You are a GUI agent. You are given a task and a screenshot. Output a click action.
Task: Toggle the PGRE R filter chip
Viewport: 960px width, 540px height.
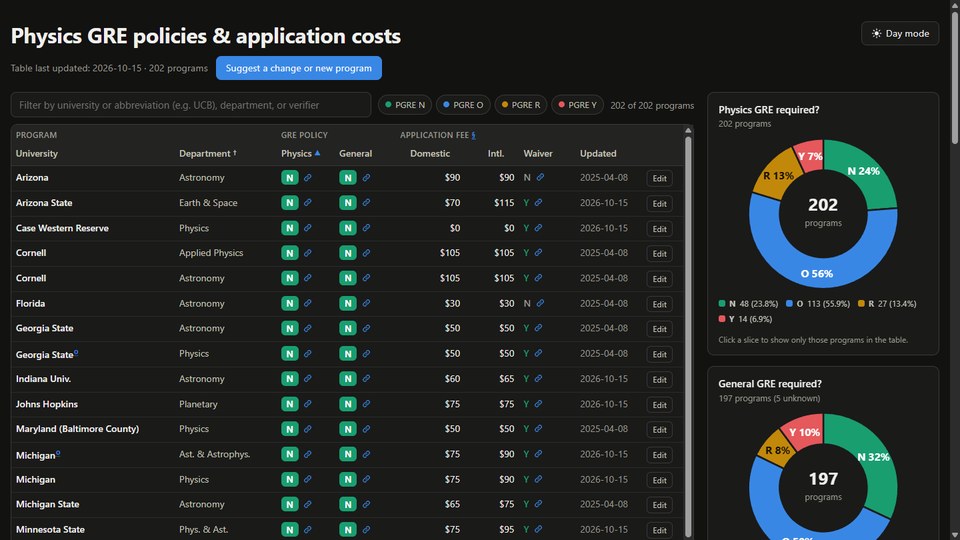click(x=520, y=105)
